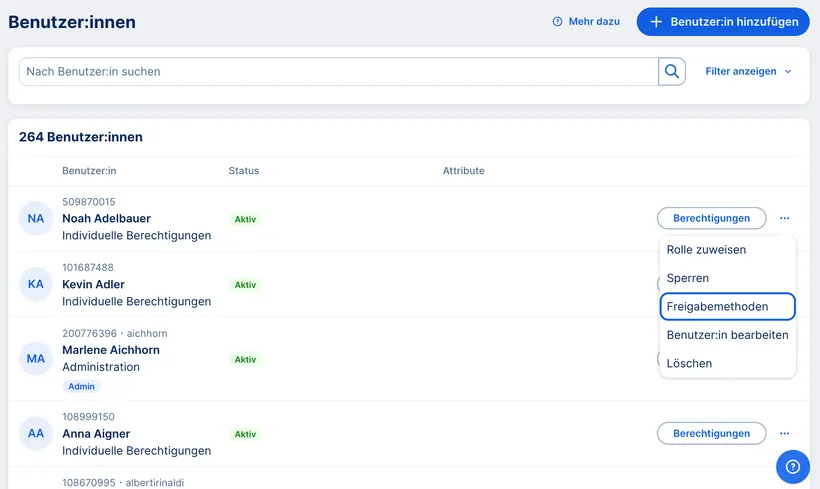The width and height of the screenshot is (820, 489).
Task: Open three-dot menu for Anna Aigner
Action: (x=785, y=434)
